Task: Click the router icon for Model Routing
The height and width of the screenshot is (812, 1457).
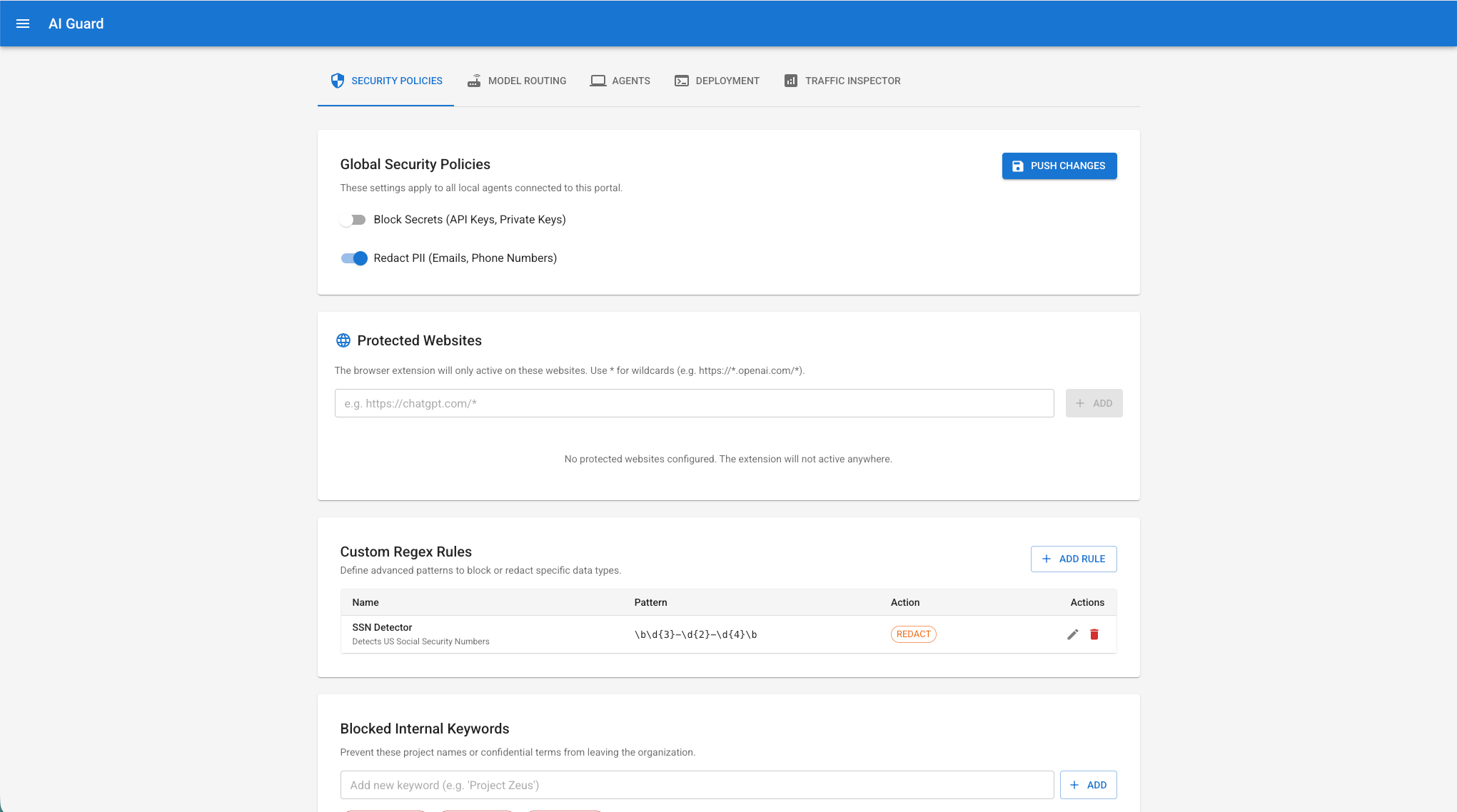Action: pyautogui.click(x=474, y=81)
